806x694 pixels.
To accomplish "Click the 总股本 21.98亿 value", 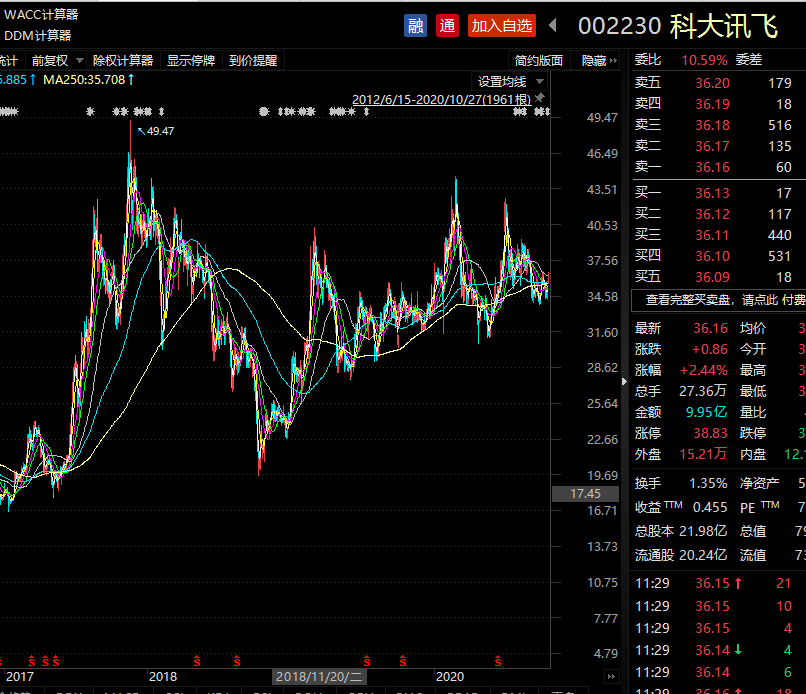I will [x=703, y=531].
